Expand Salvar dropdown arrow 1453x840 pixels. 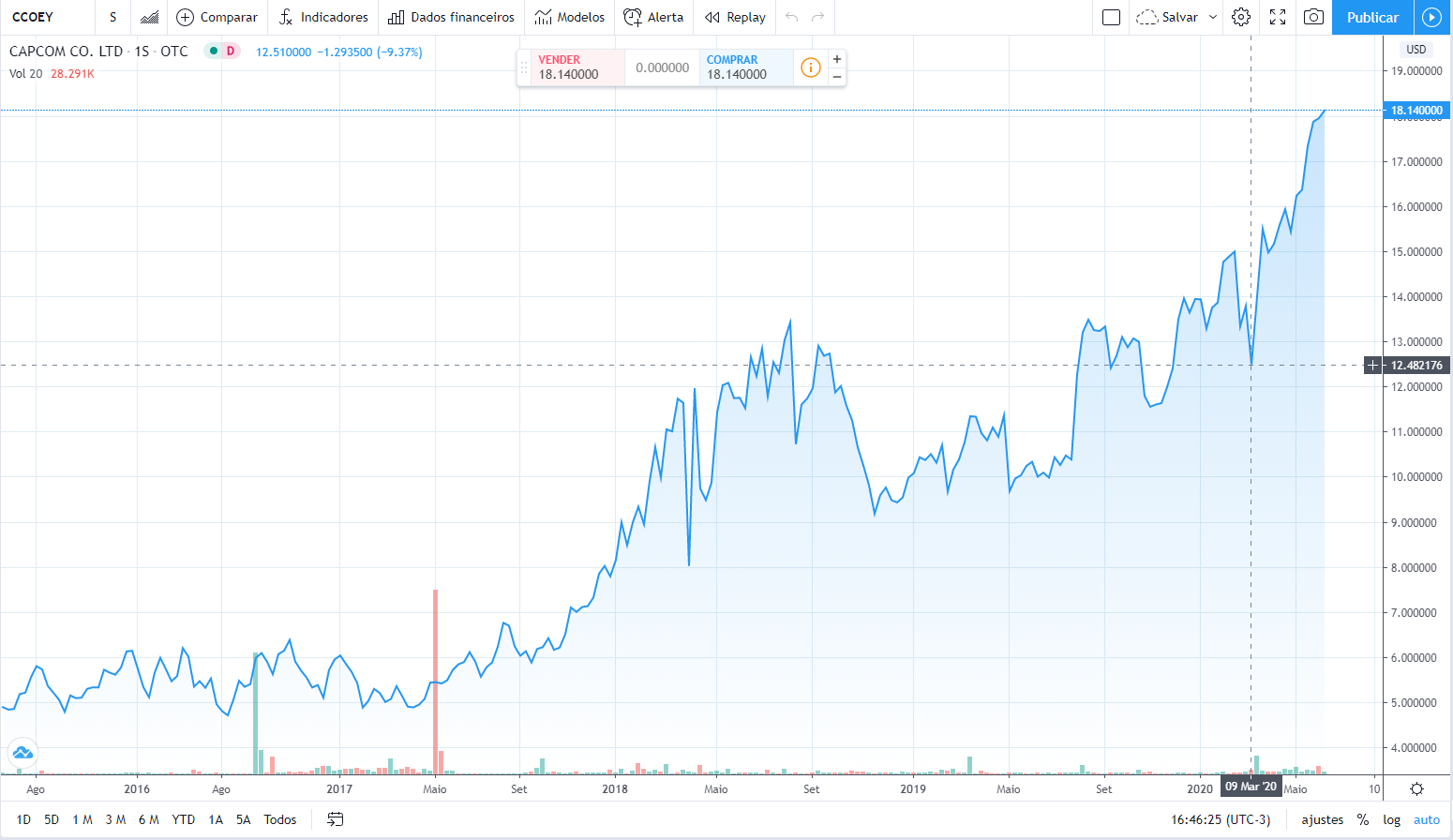click(x=1212, y=17)
